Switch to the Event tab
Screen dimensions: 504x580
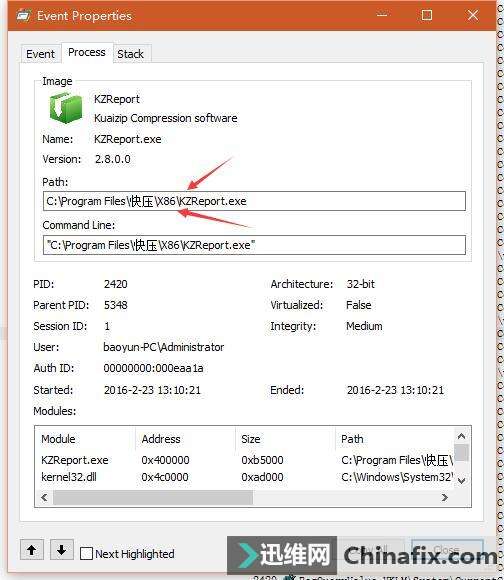point(40,54)
